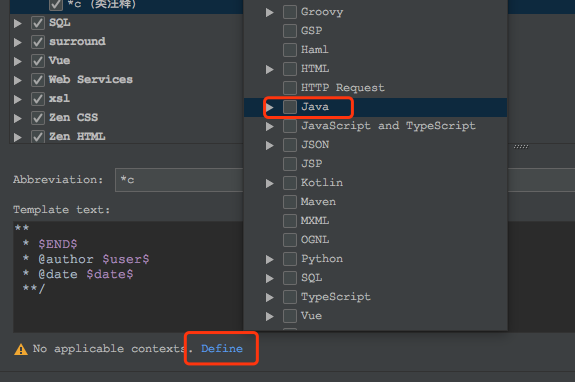Expand the Java context node
The width and height of the screenshot is (575, 382).
click(270, 107)
